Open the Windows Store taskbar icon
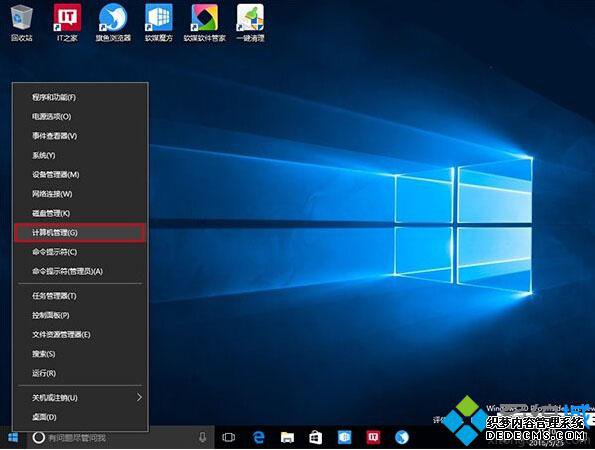The height and width of the screenshot is (450, 595). click(x=315, y=437)
